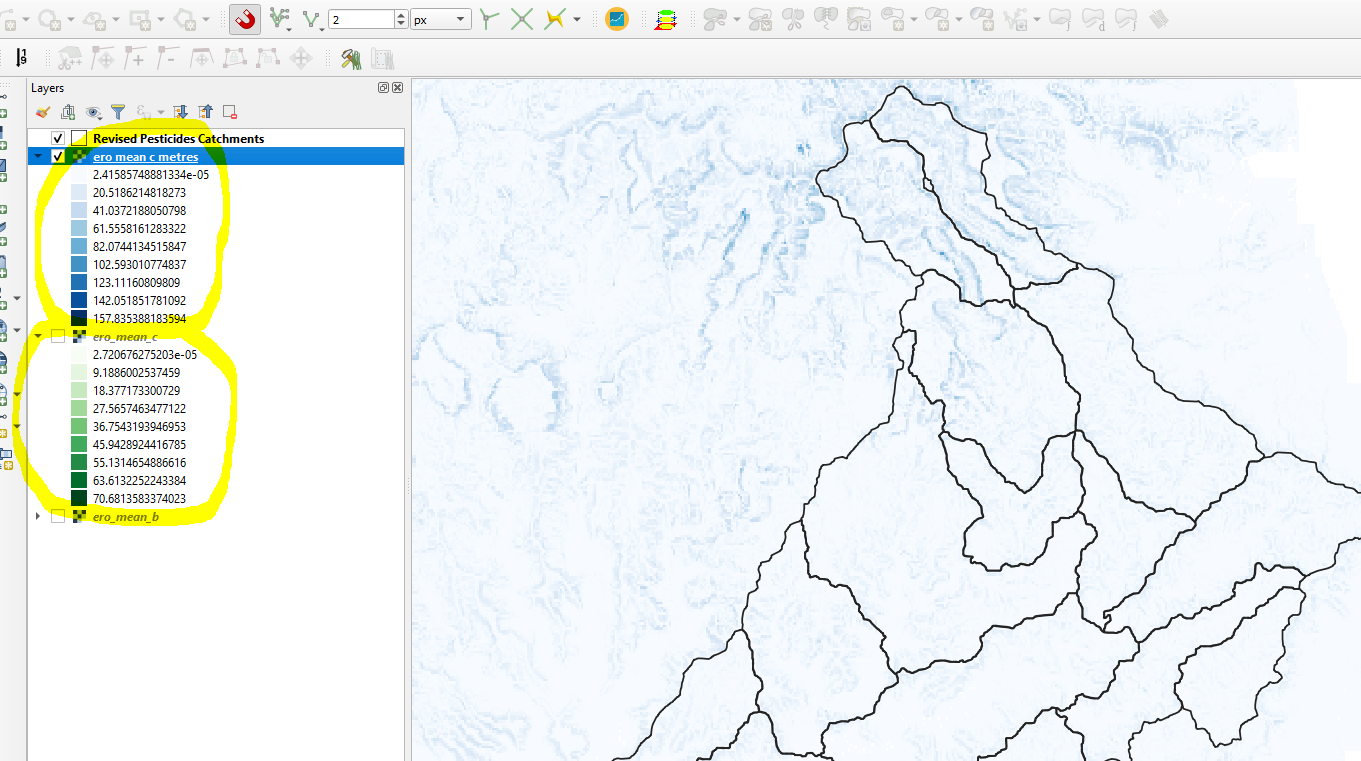The image size is (1361, 761).
Task: Click the sort order numbering icon
Action: click(x=22, y=58)
